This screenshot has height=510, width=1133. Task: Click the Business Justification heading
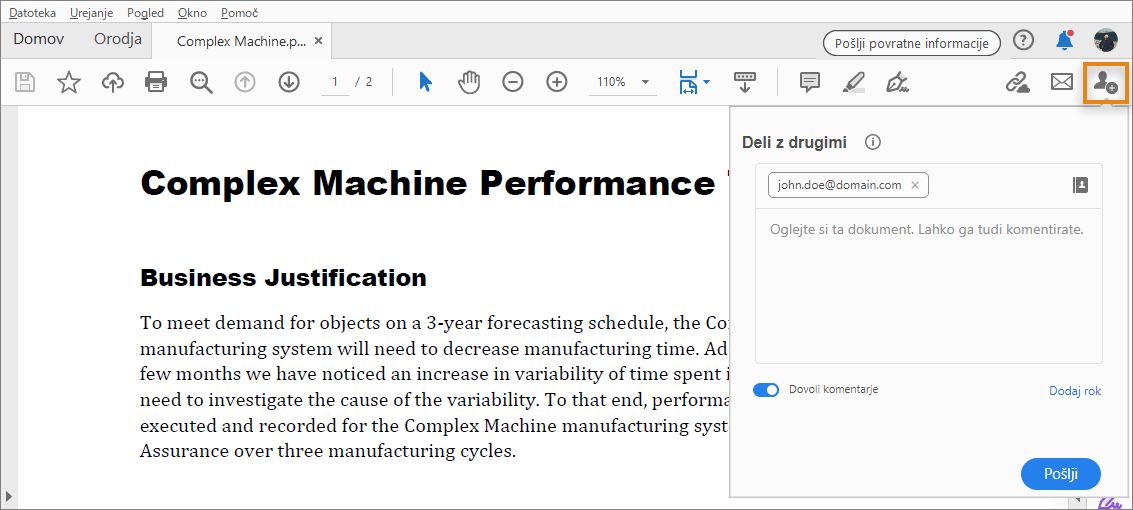point(283,277)
